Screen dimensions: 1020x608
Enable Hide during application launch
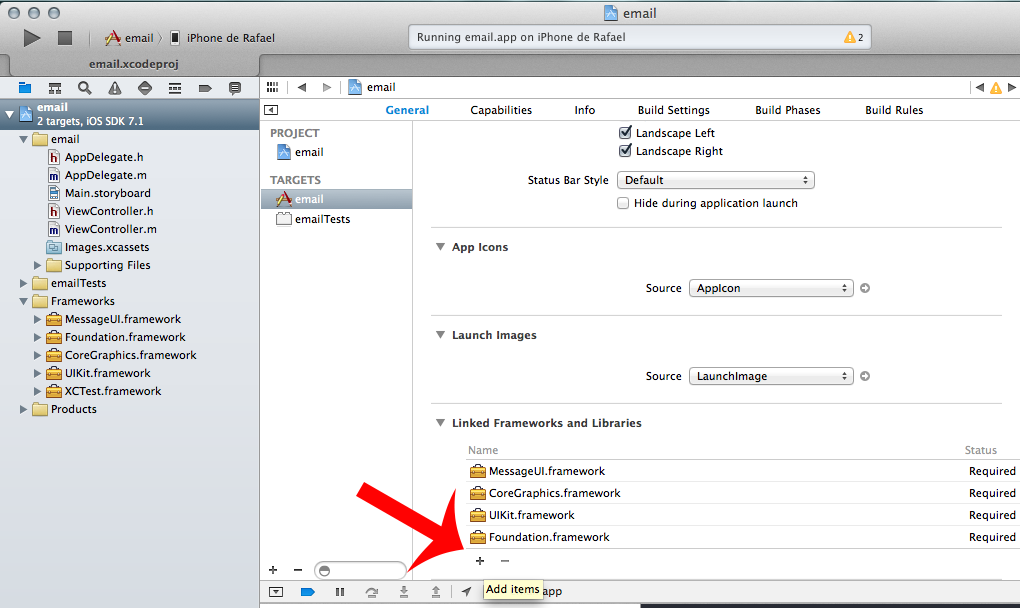tap(624, 203)
